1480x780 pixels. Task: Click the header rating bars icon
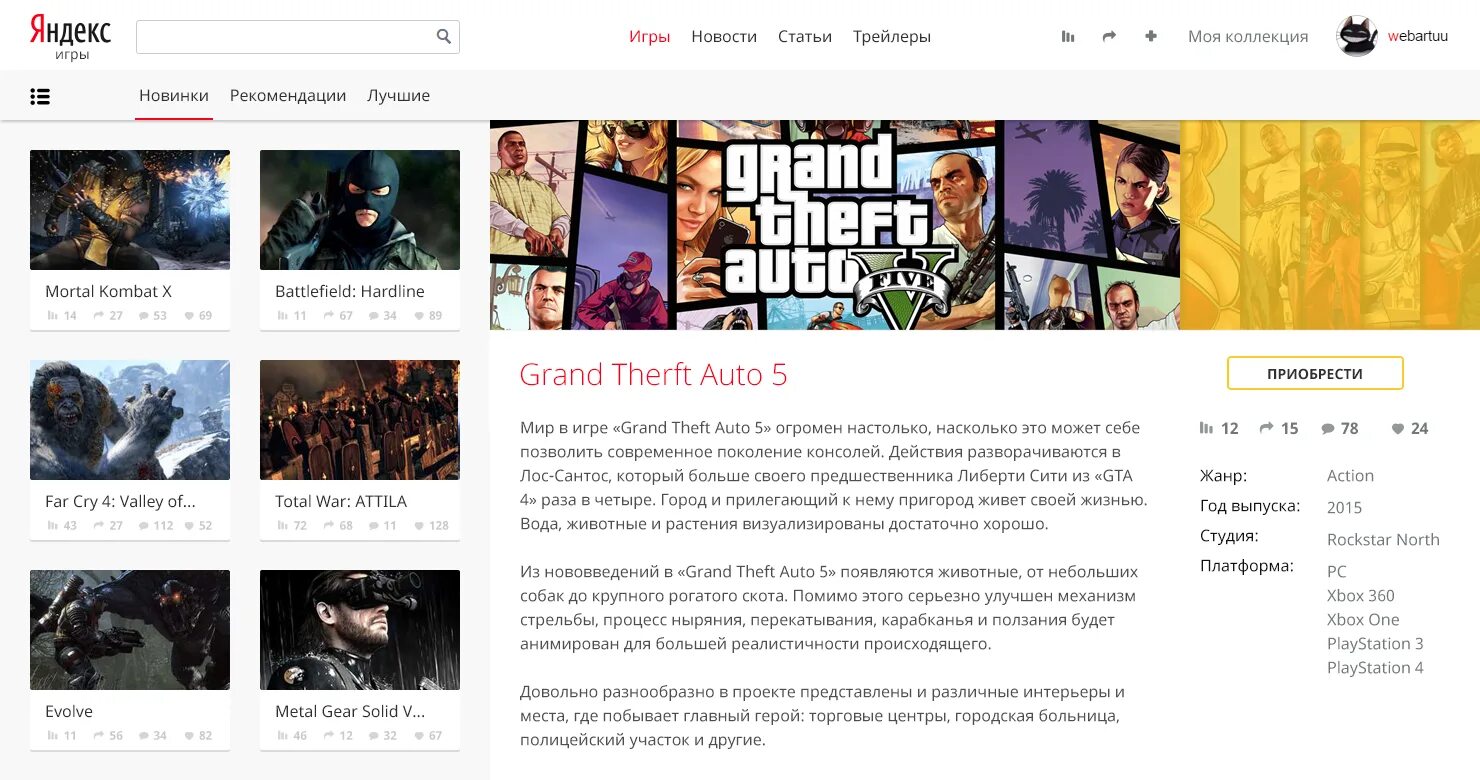(1068, 37)
